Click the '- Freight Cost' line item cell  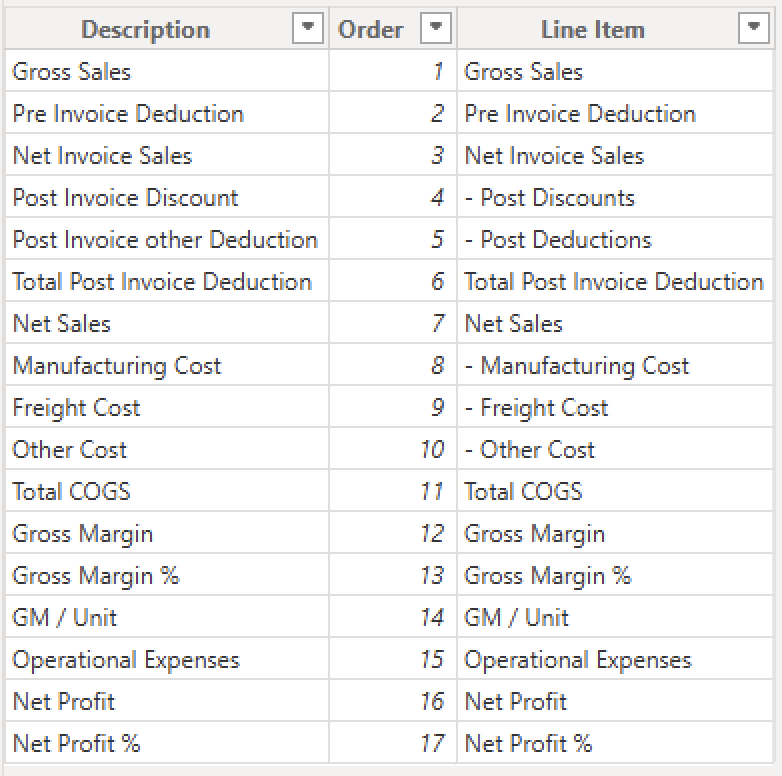pyautogui.click(x=615, y=406)
